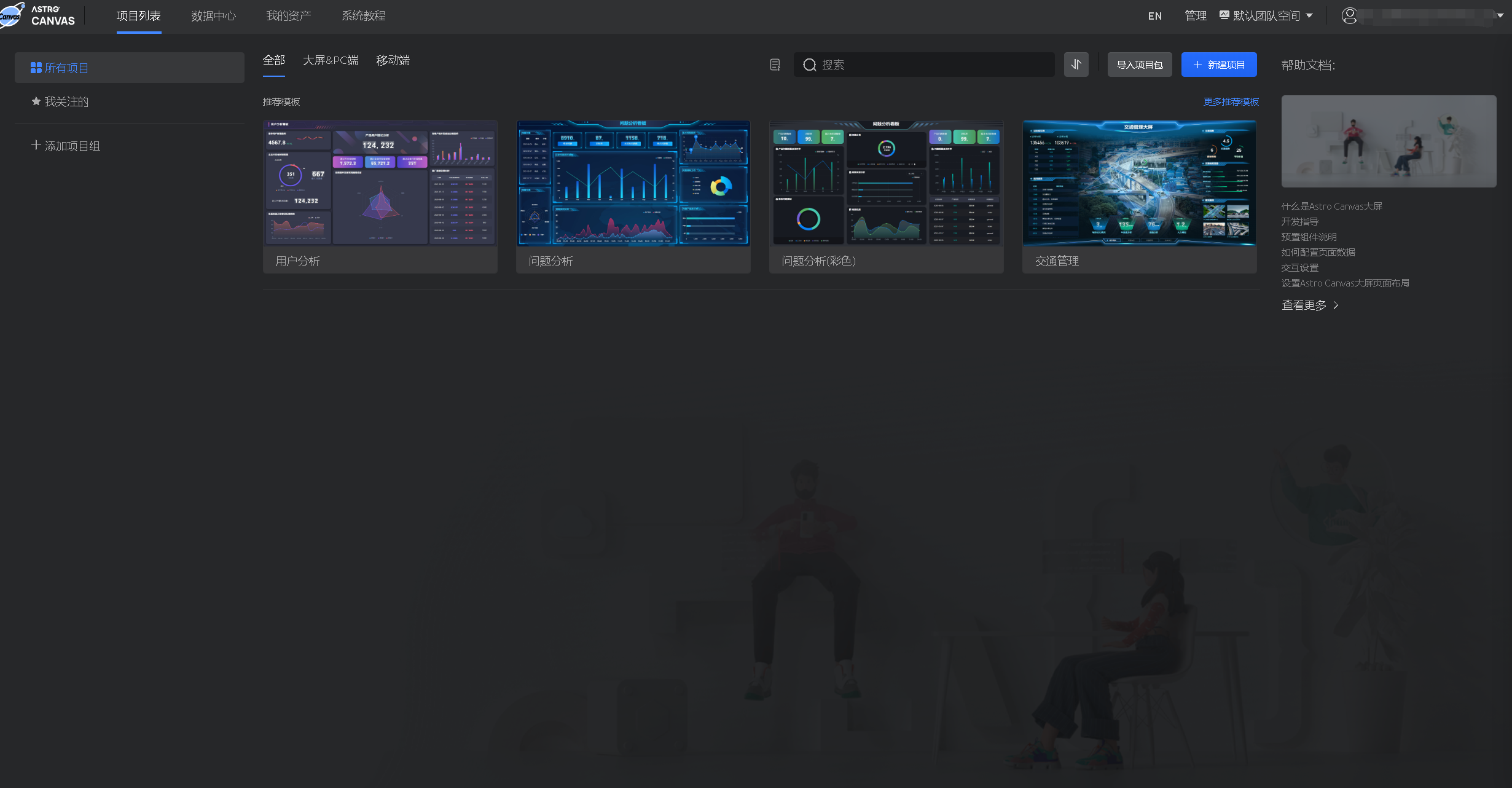The image size is (1512, 788).
Task: Switch language with the EN toggle
Action: [1154, 16]
